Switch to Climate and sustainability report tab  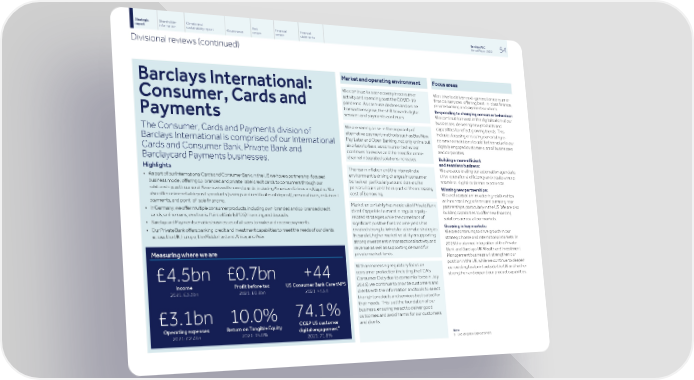point(199,27)
